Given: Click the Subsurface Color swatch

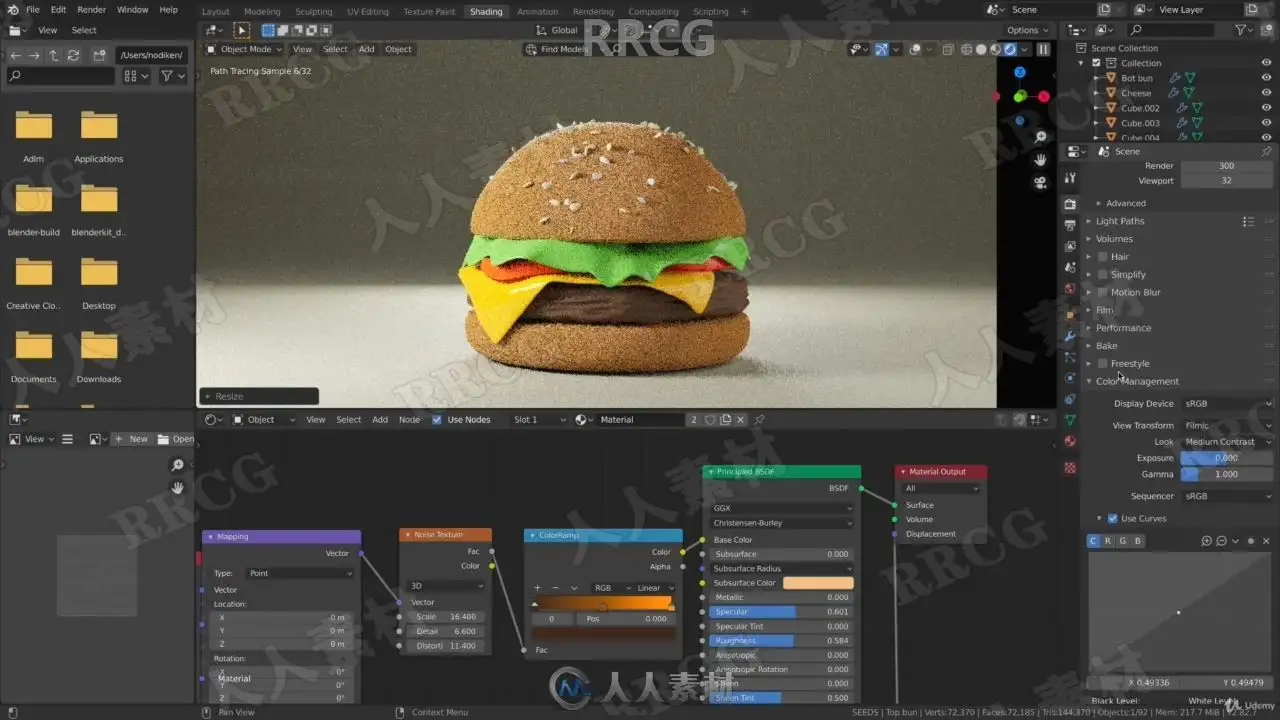Looking at the screenshot, I should pos(818,583).
